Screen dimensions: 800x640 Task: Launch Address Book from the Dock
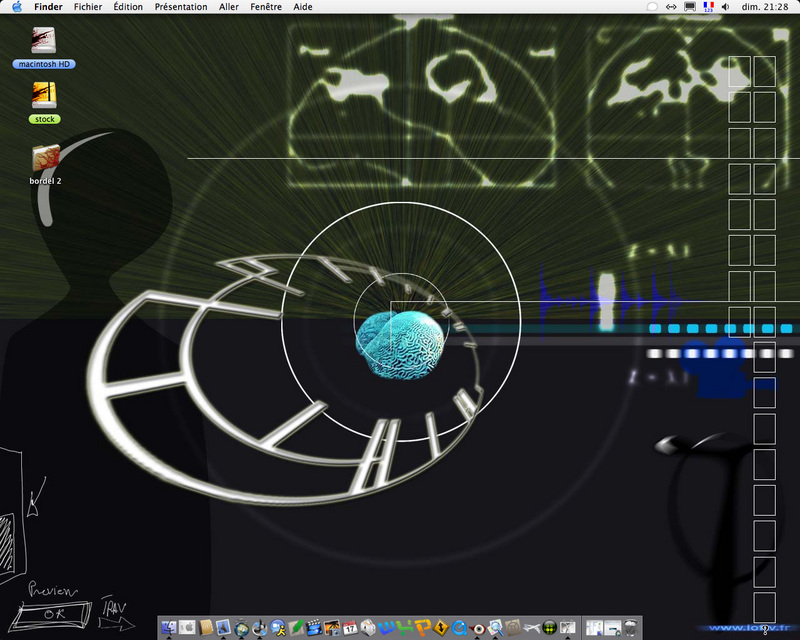coord(206,627)
